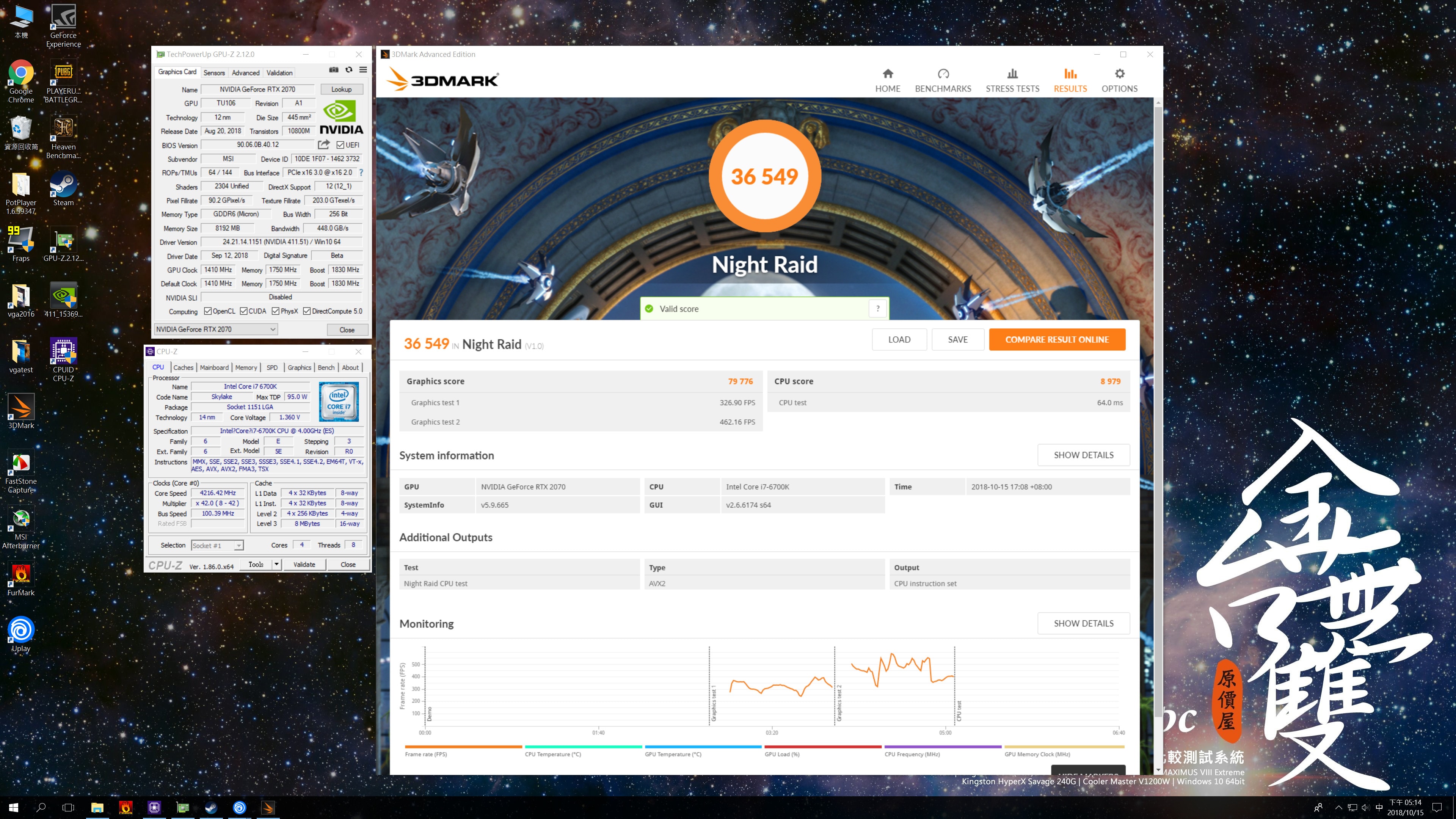
Task: Click the GPU-Z screenshot camera icon
Action: coord(334,69)
